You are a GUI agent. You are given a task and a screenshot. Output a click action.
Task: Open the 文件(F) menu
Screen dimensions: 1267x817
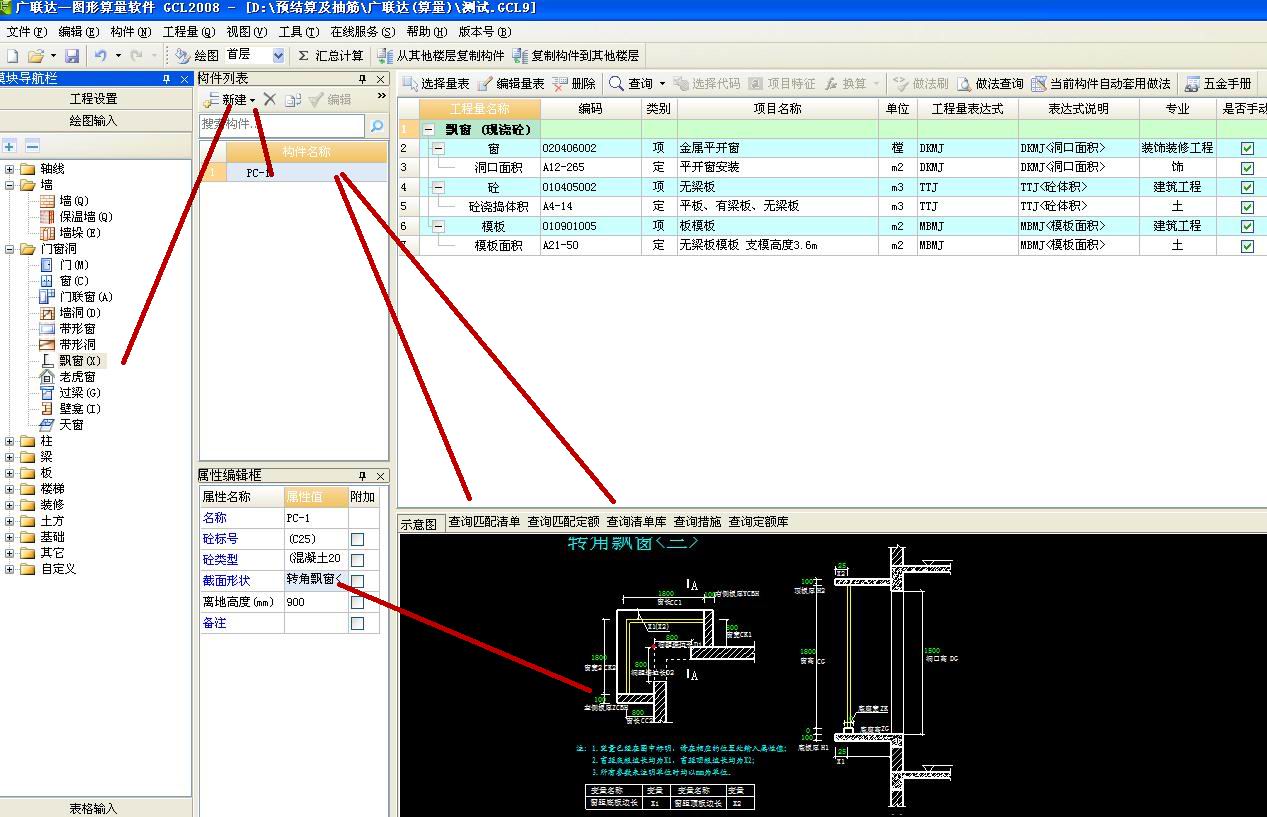point(27,32)
